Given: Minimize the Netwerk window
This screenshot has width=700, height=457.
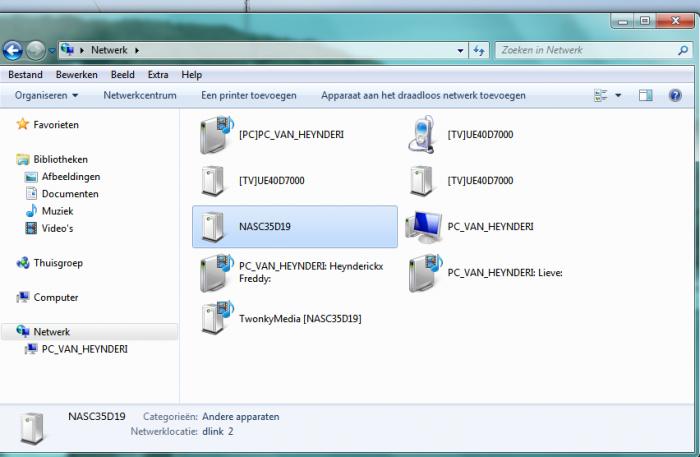Looking at the screenshot, I should click(x=624, y=21).
